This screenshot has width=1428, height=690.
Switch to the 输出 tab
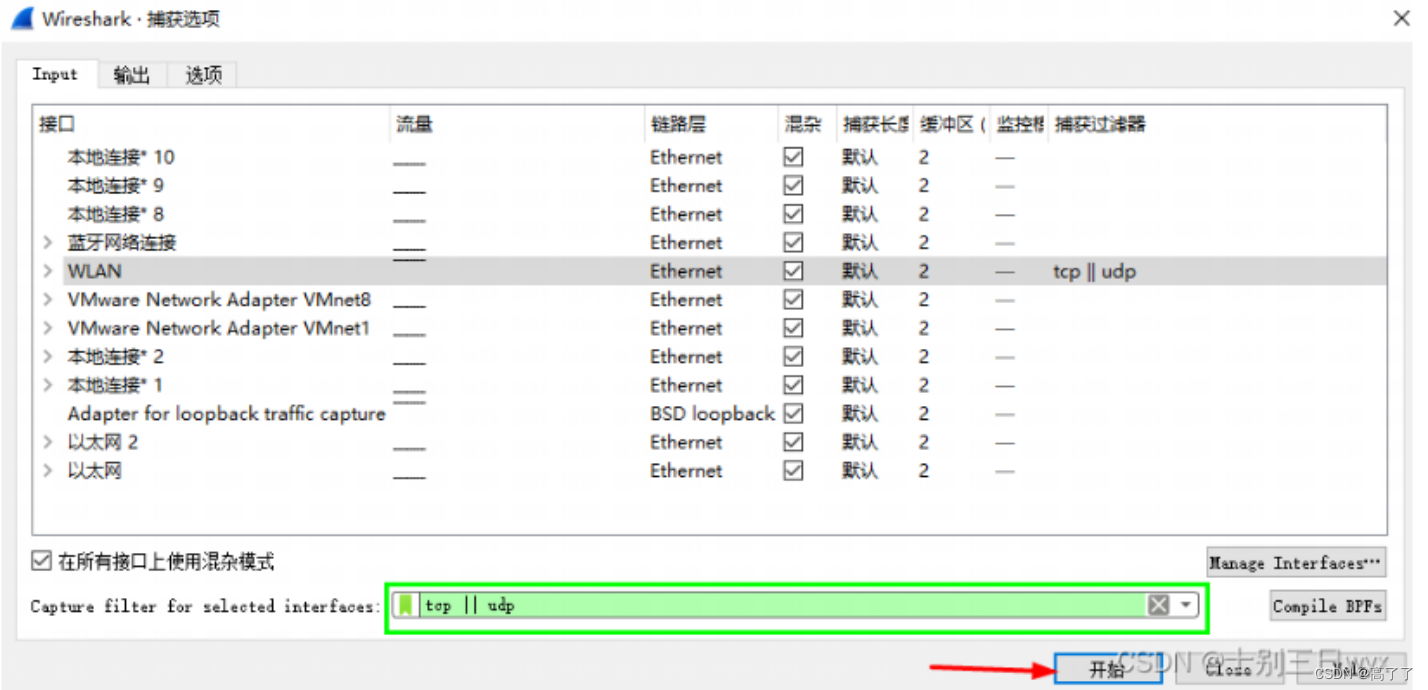click(131, 75)
